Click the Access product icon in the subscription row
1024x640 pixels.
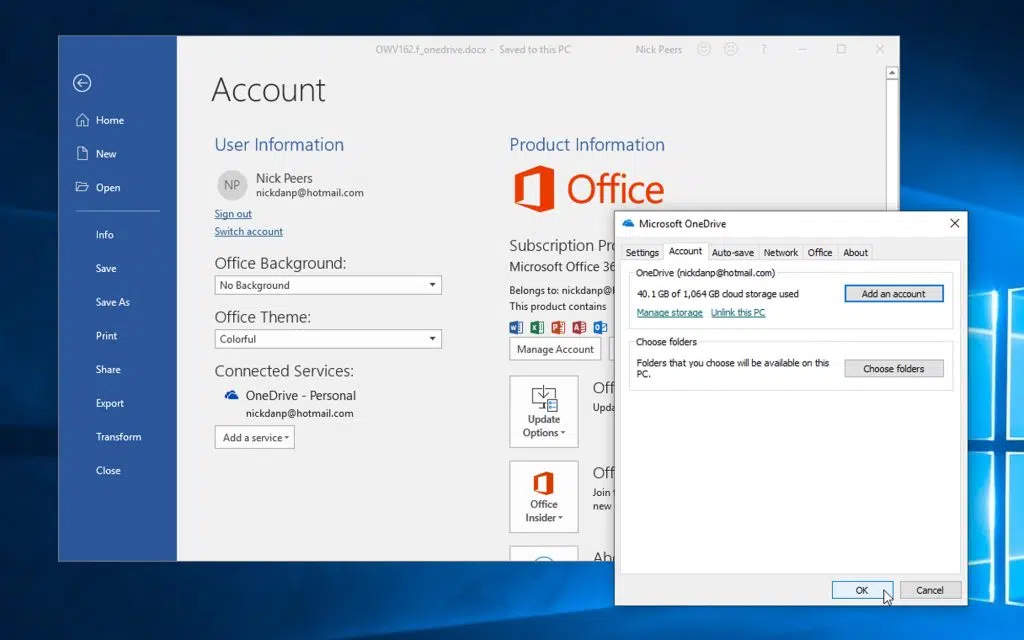579,327
